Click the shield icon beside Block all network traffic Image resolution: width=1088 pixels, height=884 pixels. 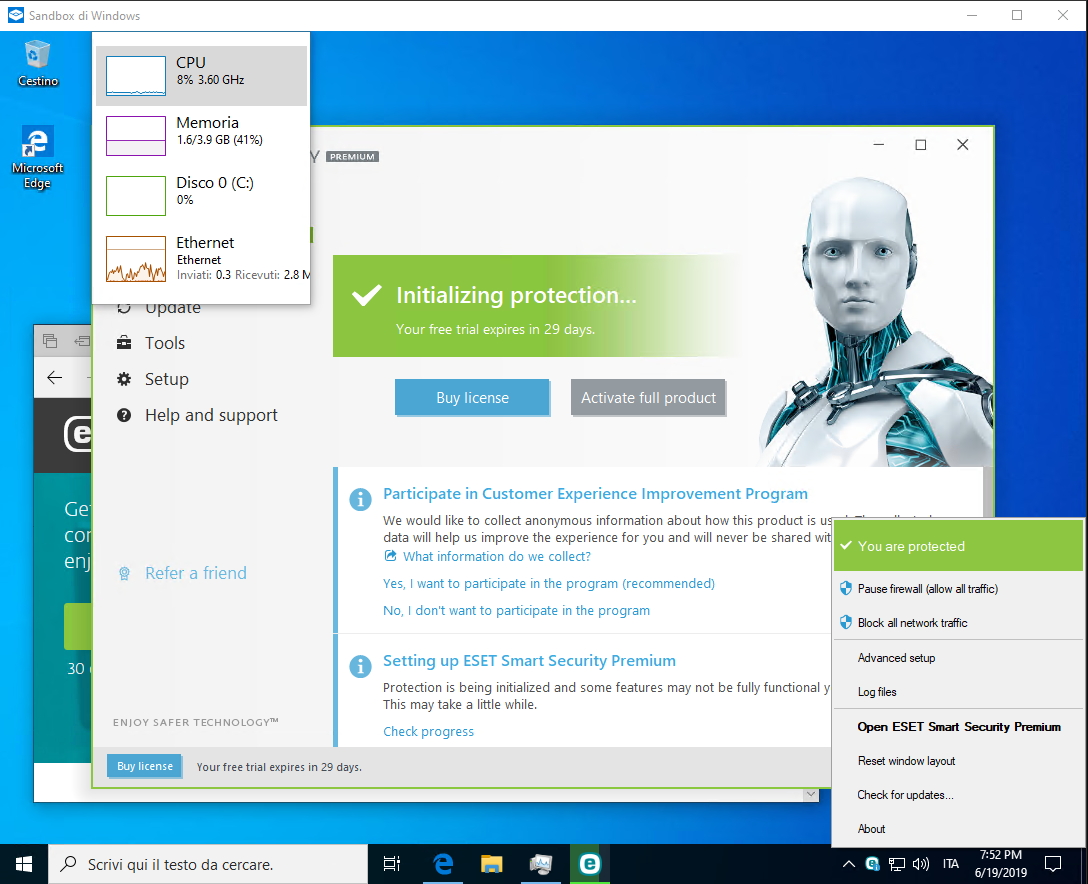click(x=845, y=622)
